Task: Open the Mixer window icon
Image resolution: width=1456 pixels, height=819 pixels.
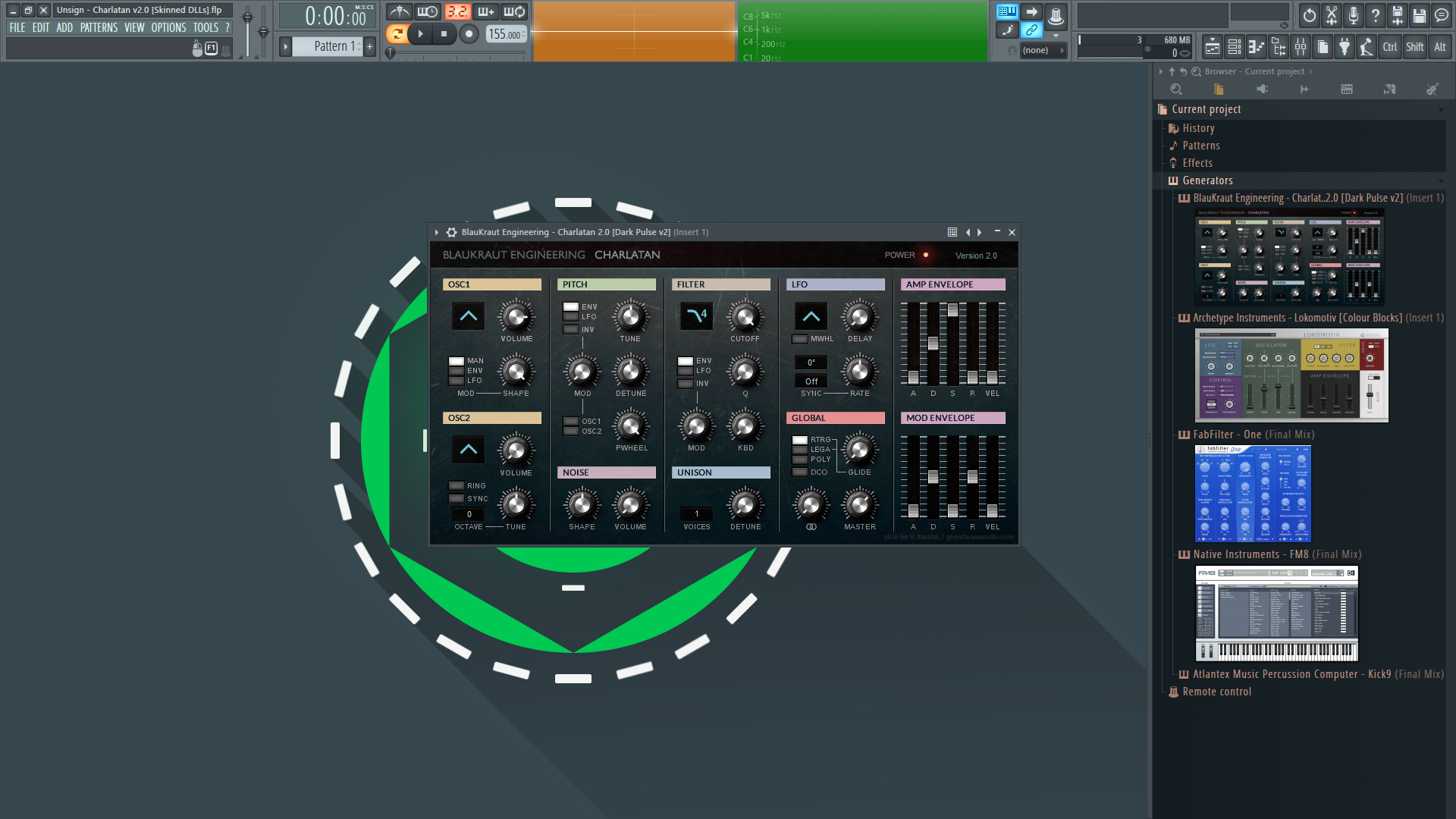Action: [1301, 47]
